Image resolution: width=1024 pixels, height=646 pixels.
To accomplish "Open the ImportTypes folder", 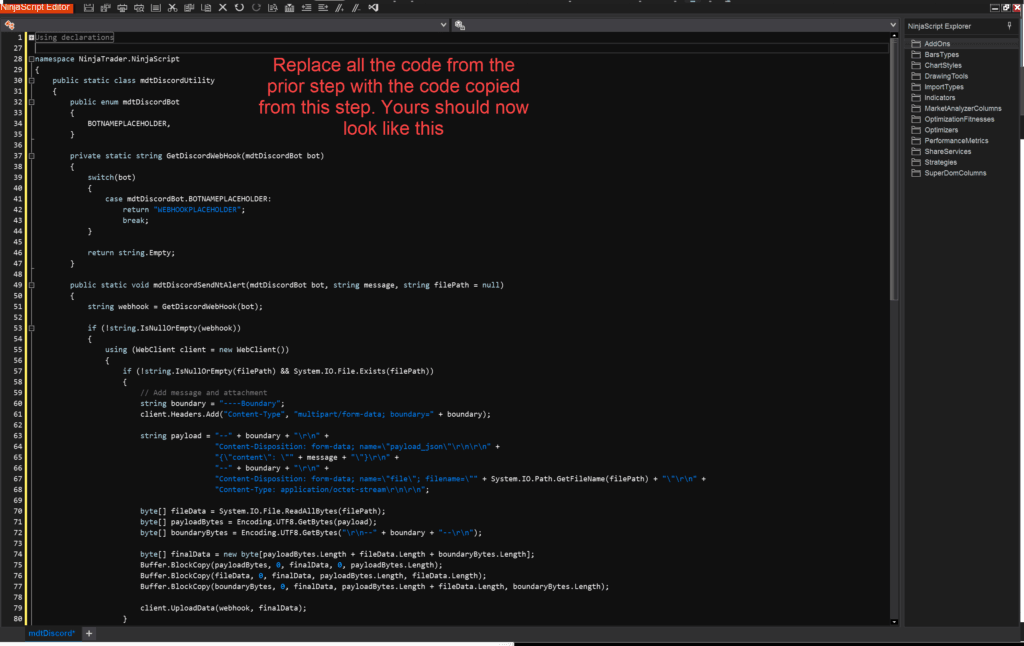I will 944,87.
